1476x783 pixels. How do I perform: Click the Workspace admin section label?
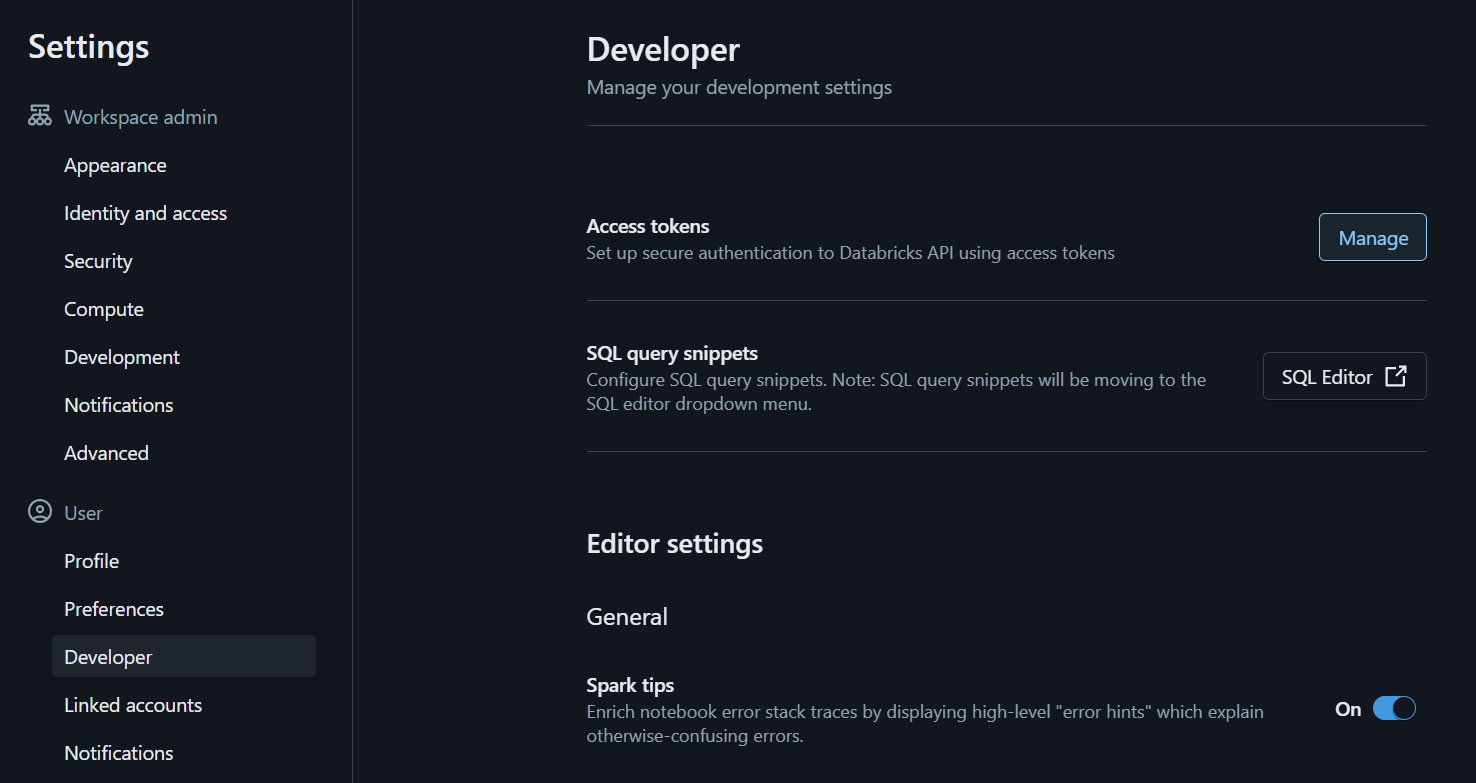click(140, 117)
